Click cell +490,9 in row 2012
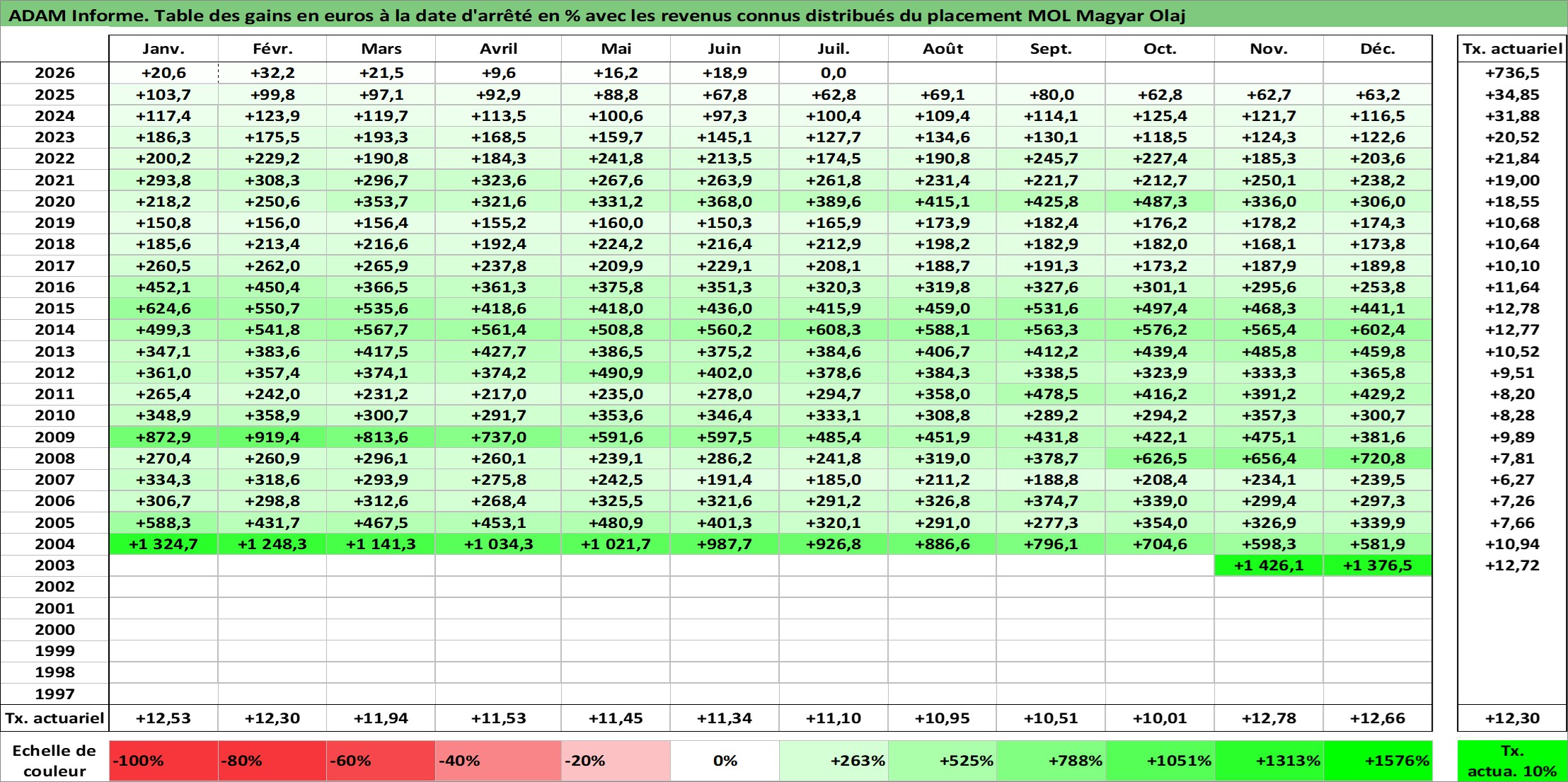Viewport: 1568px width, 782px height. point(616,373)
